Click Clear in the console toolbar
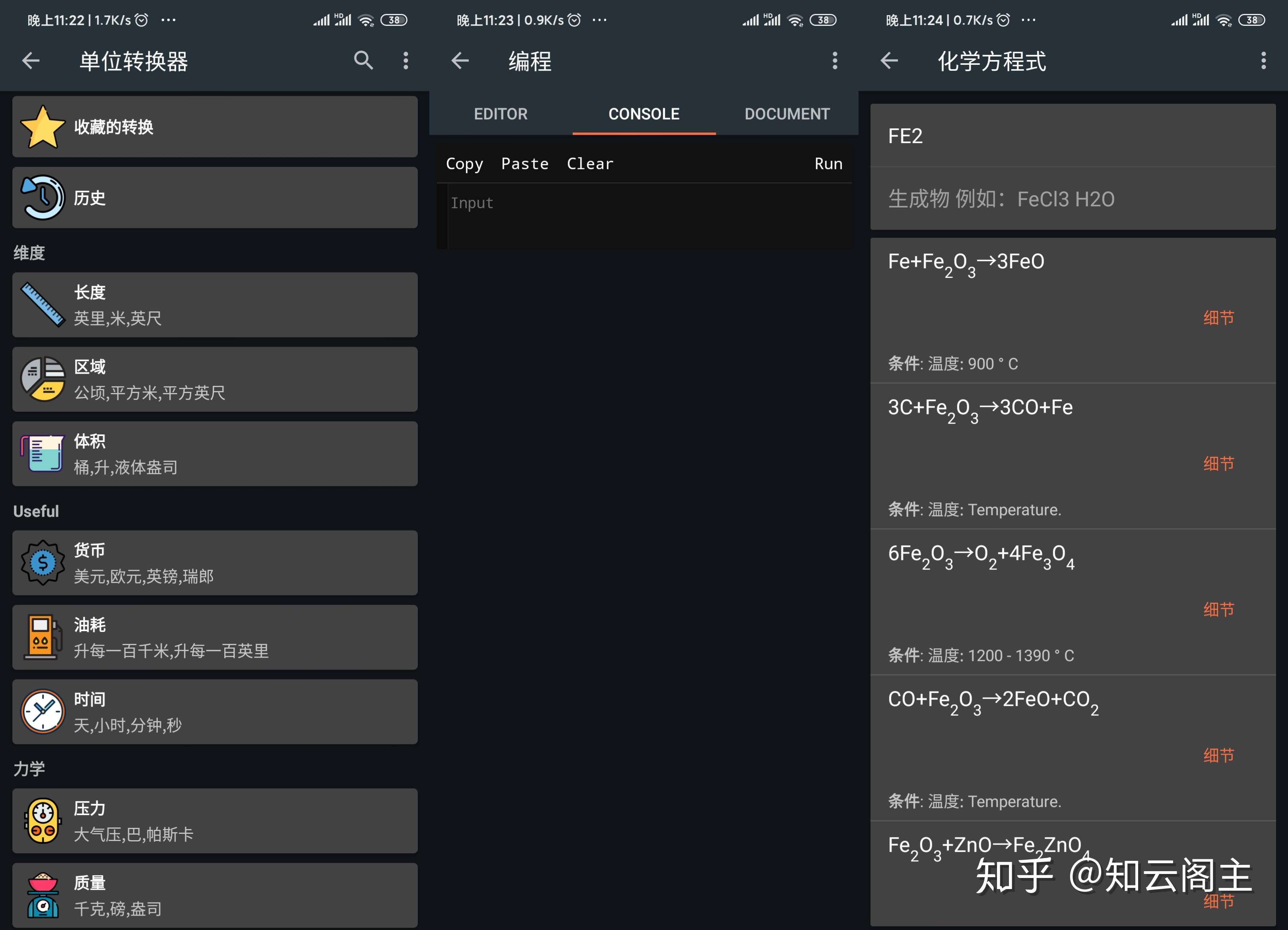The image size is (1288, 930). pyautogui.click(x=590, y=163)
